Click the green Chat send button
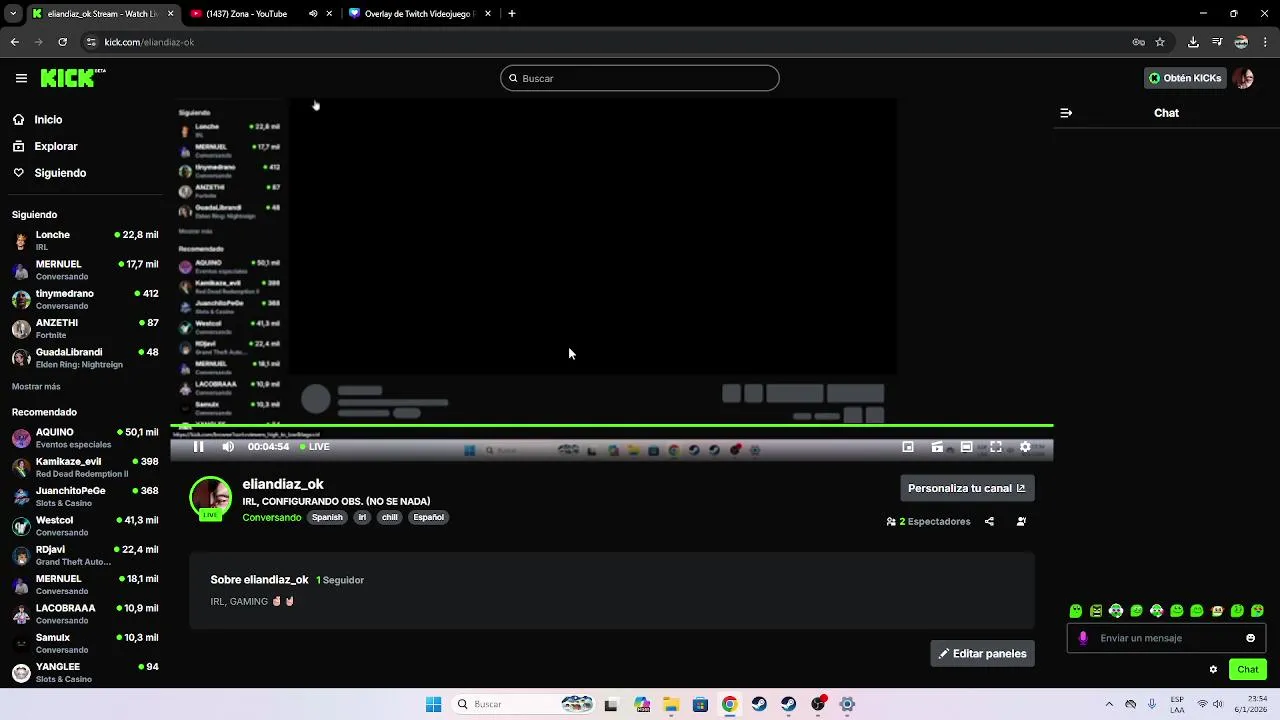Image resolution: width=1280 pixels, height=720 pixels. coord(1248,669)
